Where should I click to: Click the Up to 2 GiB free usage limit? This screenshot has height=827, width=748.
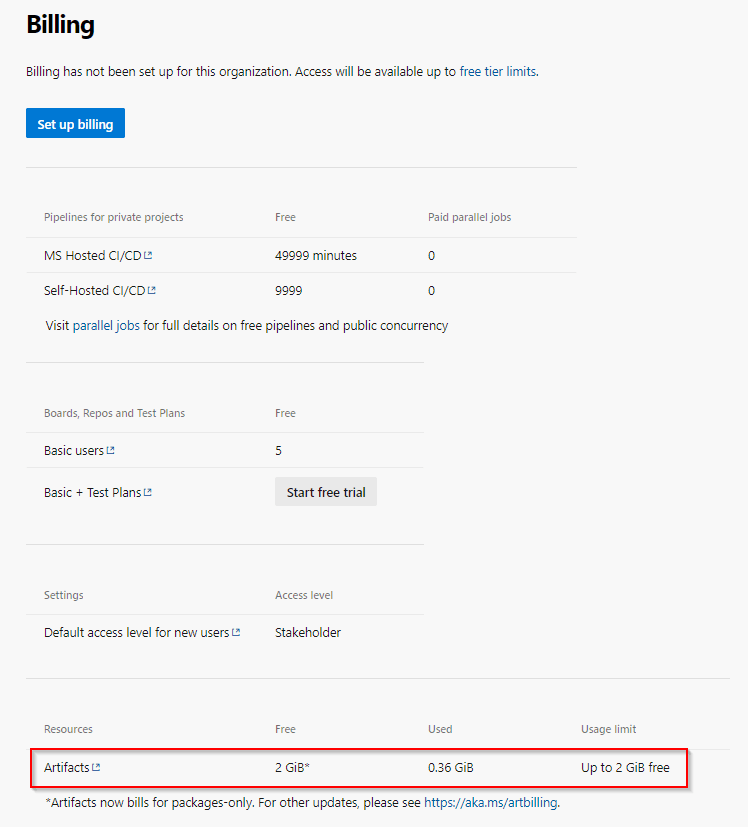pyautogui.click(x=625, y=768)
